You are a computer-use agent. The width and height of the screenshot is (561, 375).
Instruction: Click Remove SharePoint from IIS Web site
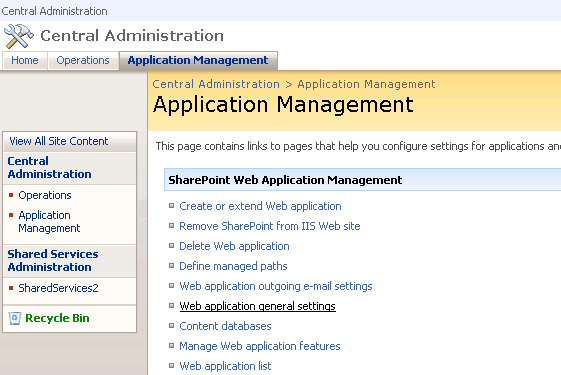click(x=270, y=226)
